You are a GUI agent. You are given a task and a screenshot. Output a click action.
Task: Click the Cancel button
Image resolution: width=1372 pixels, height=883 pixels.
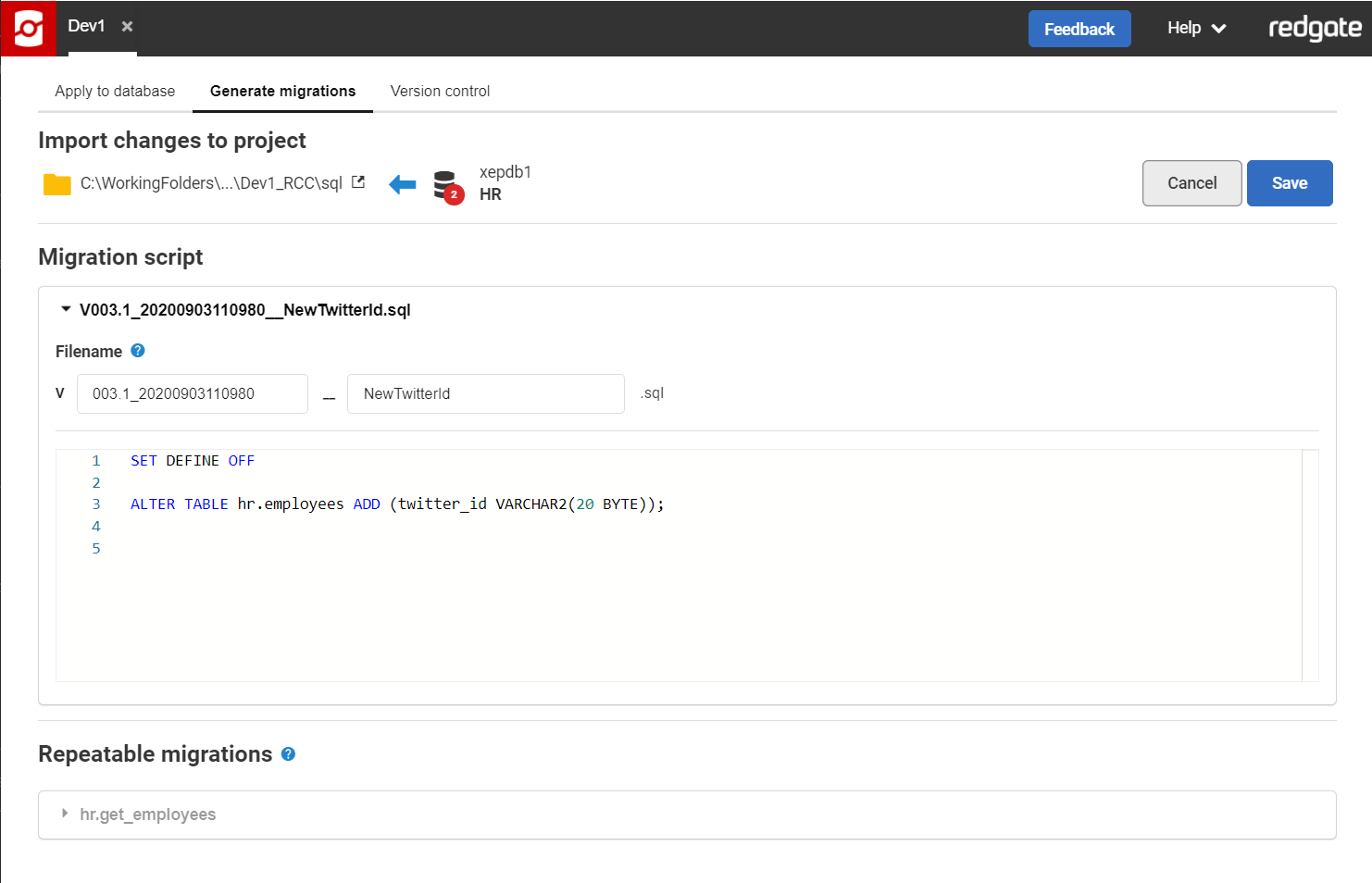point(1191,183)
